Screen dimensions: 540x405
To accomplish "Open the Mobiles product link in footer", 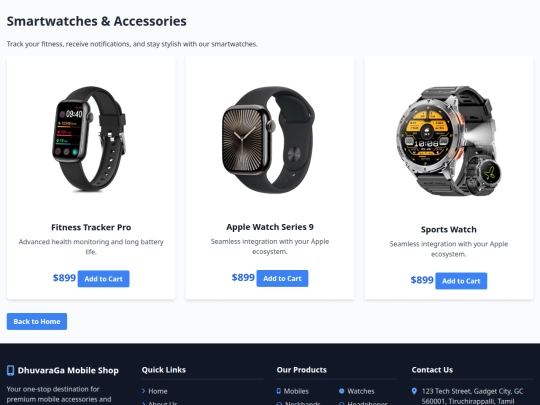I will [x=296, y=391].
